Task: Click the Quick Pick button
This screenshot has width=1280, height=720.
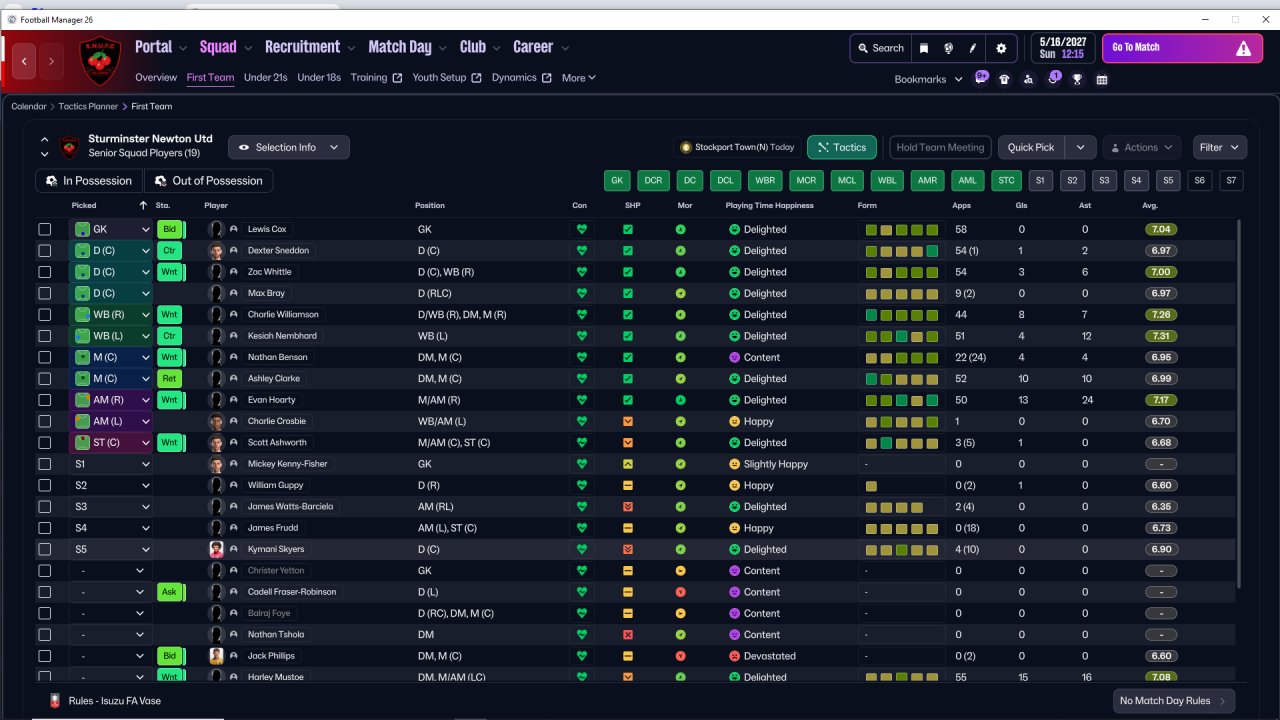Action: tap(1031, 147)
